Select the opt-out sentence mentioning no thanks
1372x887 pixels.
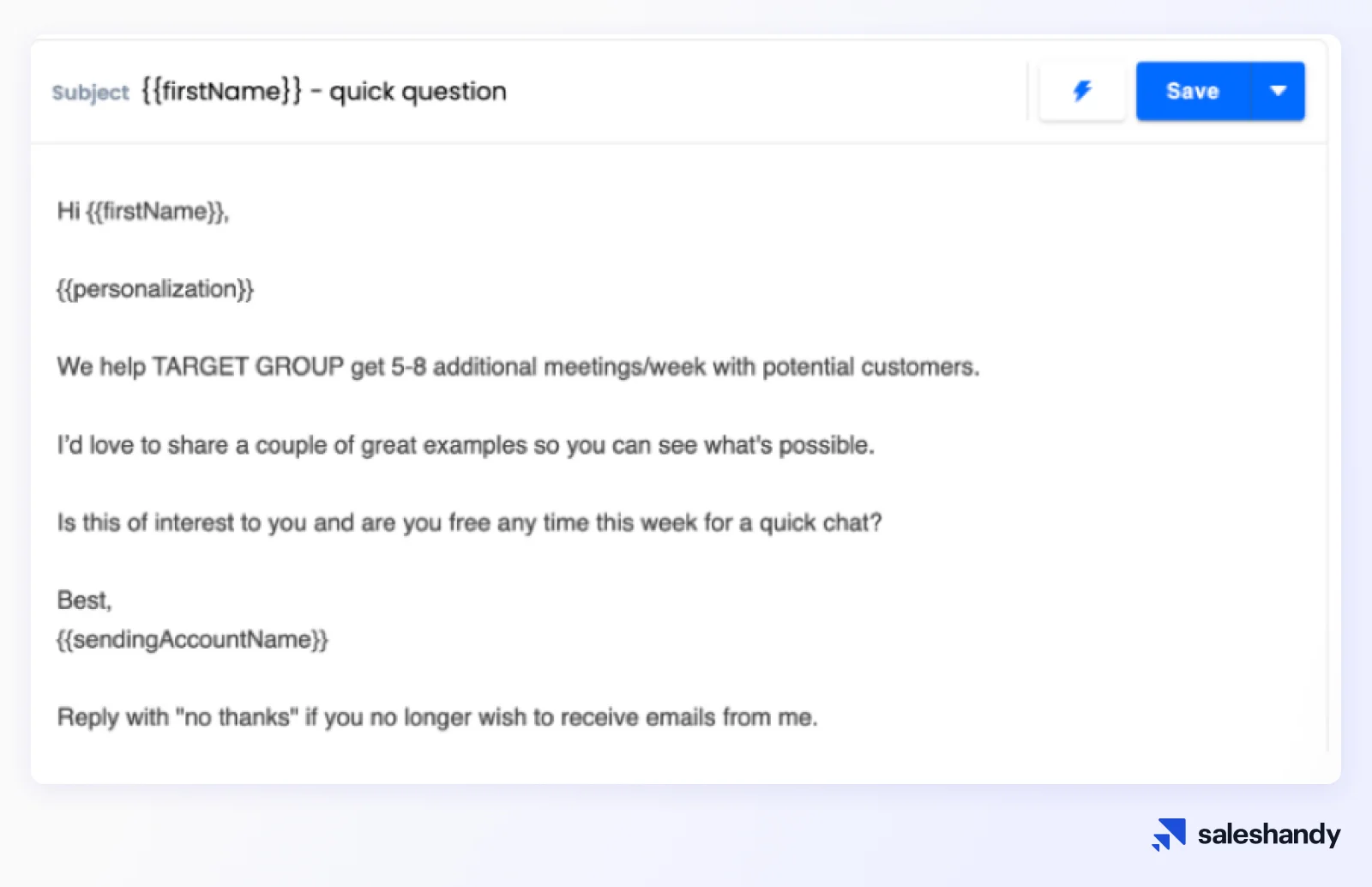(x=437, y=717)
